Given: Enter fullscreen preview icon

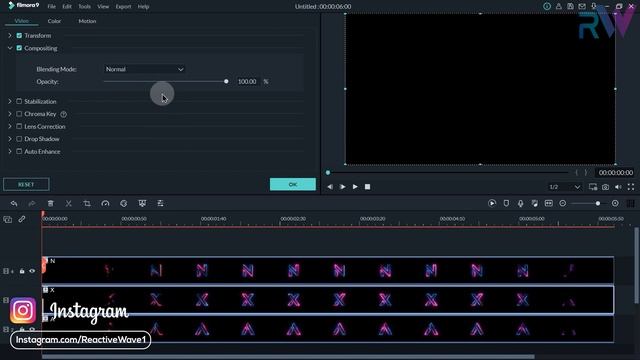Looking at the screenshot, I should [x=631, y=187].
